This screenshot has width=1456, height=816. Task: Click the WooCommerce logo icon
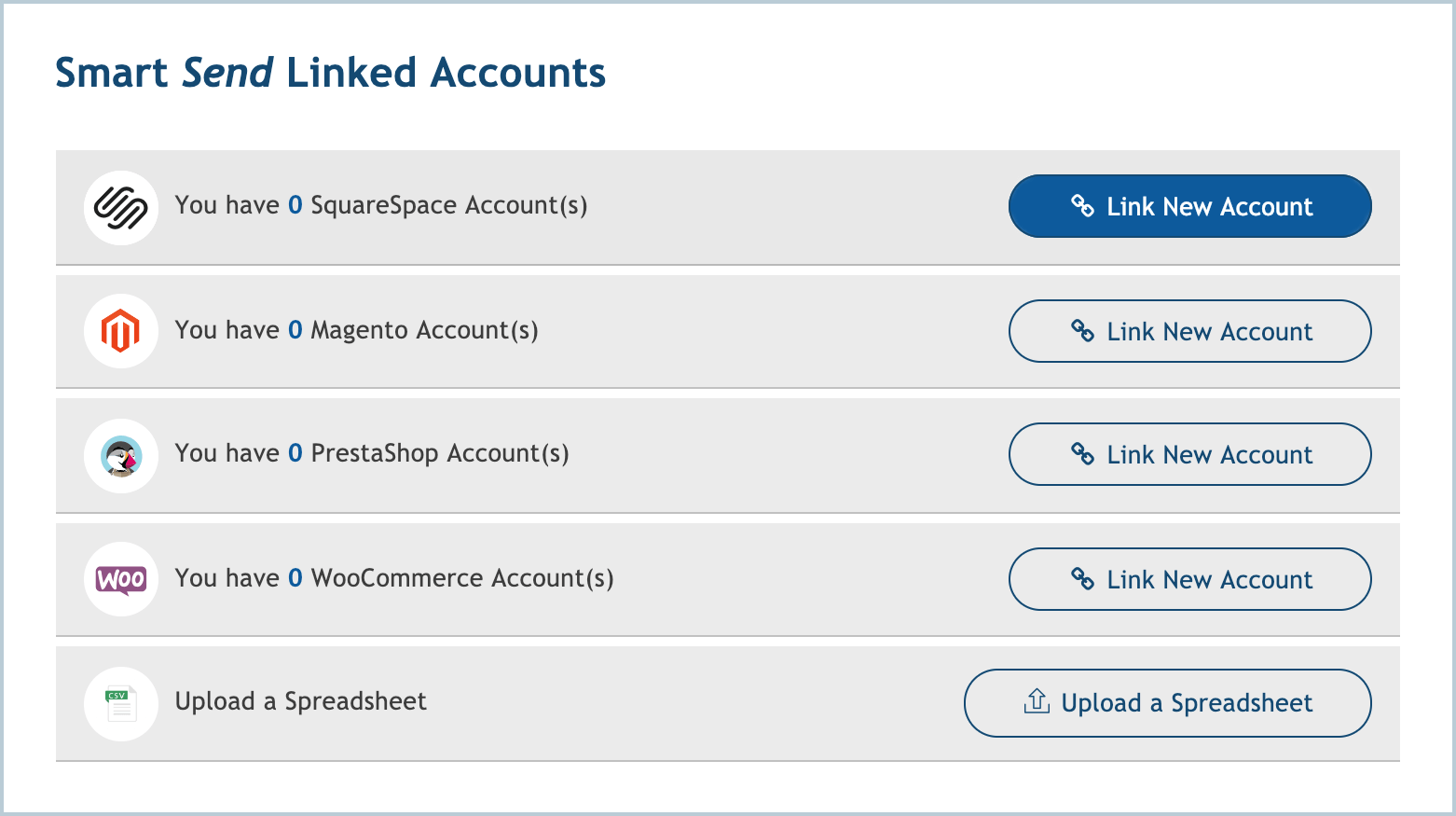[x=121, y=579]
